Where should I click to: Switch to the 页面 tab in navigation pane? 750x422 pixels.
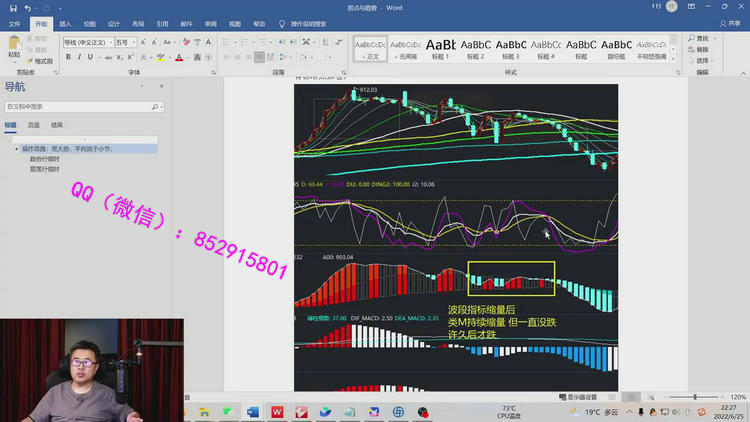34,125
